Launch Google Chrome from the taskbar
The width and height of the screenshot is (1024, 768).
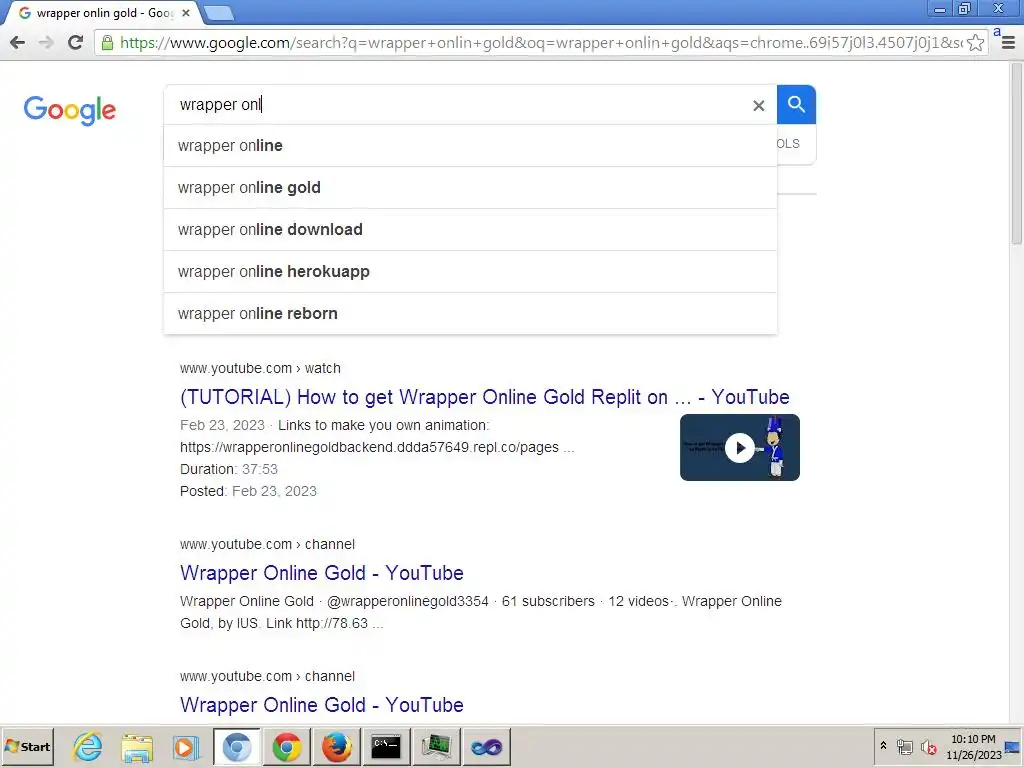pyautogui.click(x=287, y=746)
